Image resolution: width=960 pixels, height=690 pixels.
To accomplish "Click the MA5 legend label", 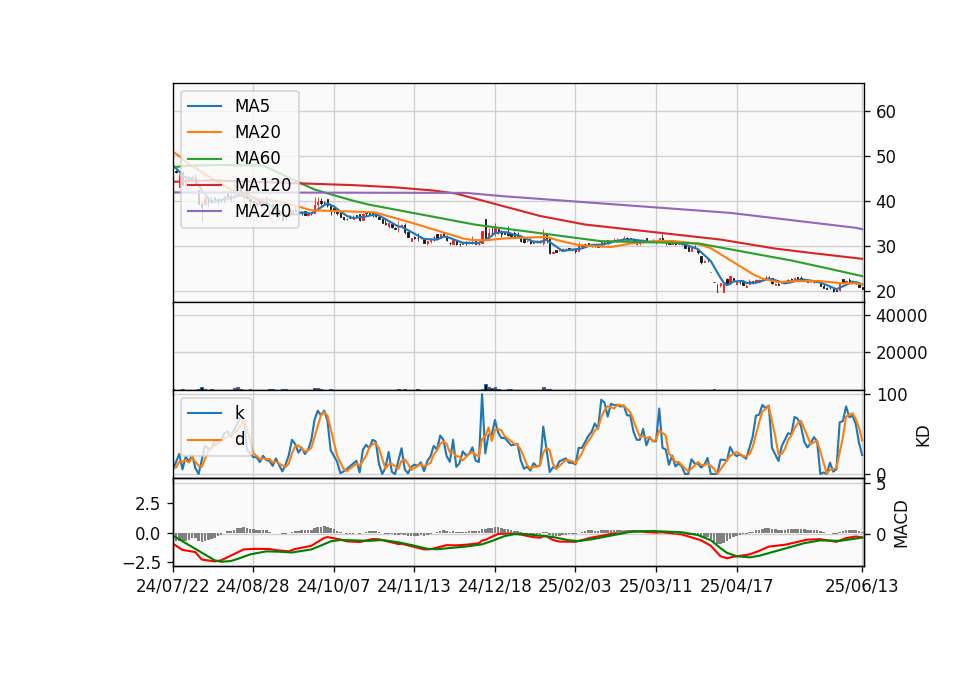I will 252,106.
